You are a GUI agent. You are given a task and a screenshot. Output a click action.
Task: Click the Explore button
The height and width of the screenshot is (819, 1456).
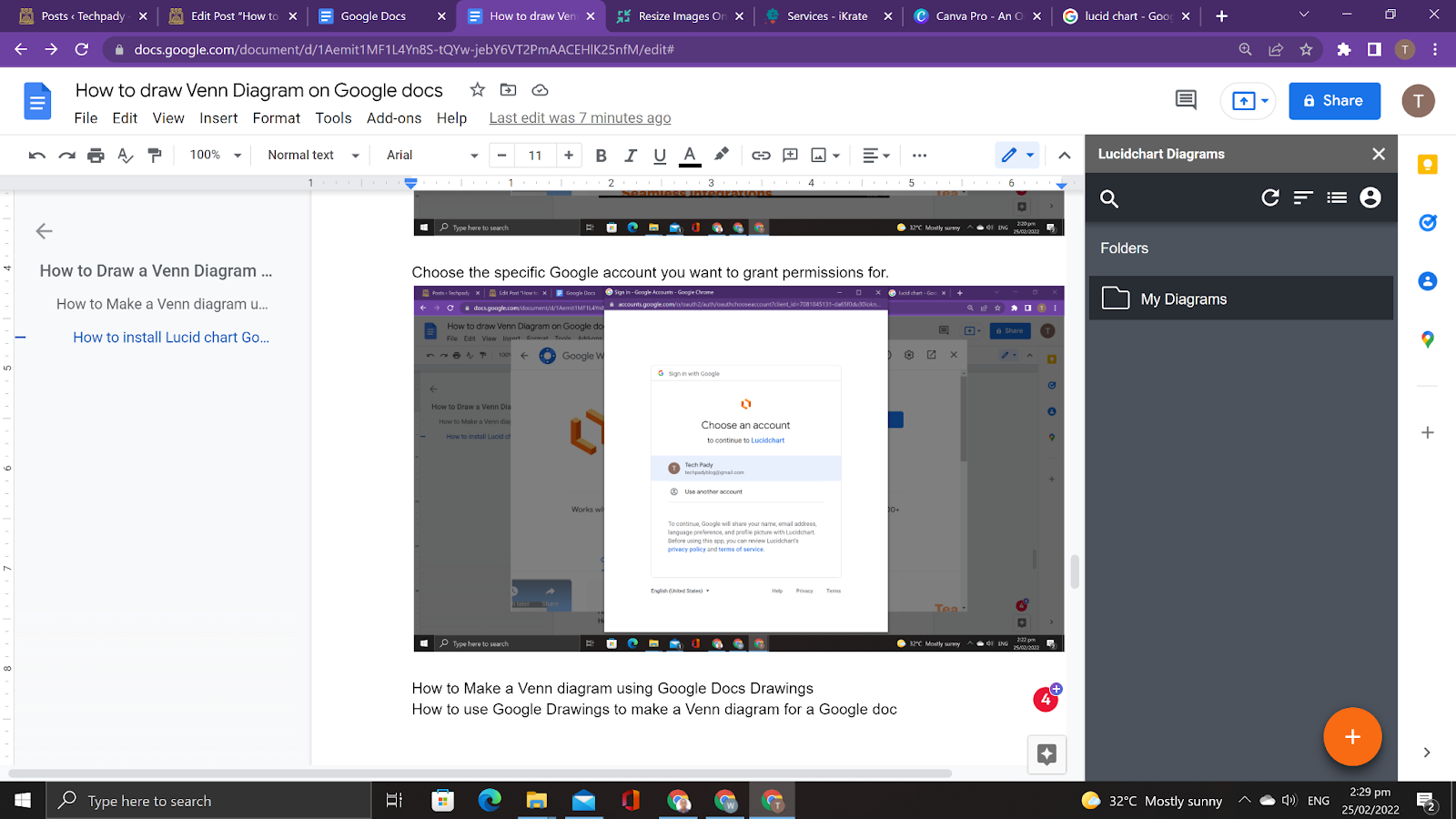1046,754
